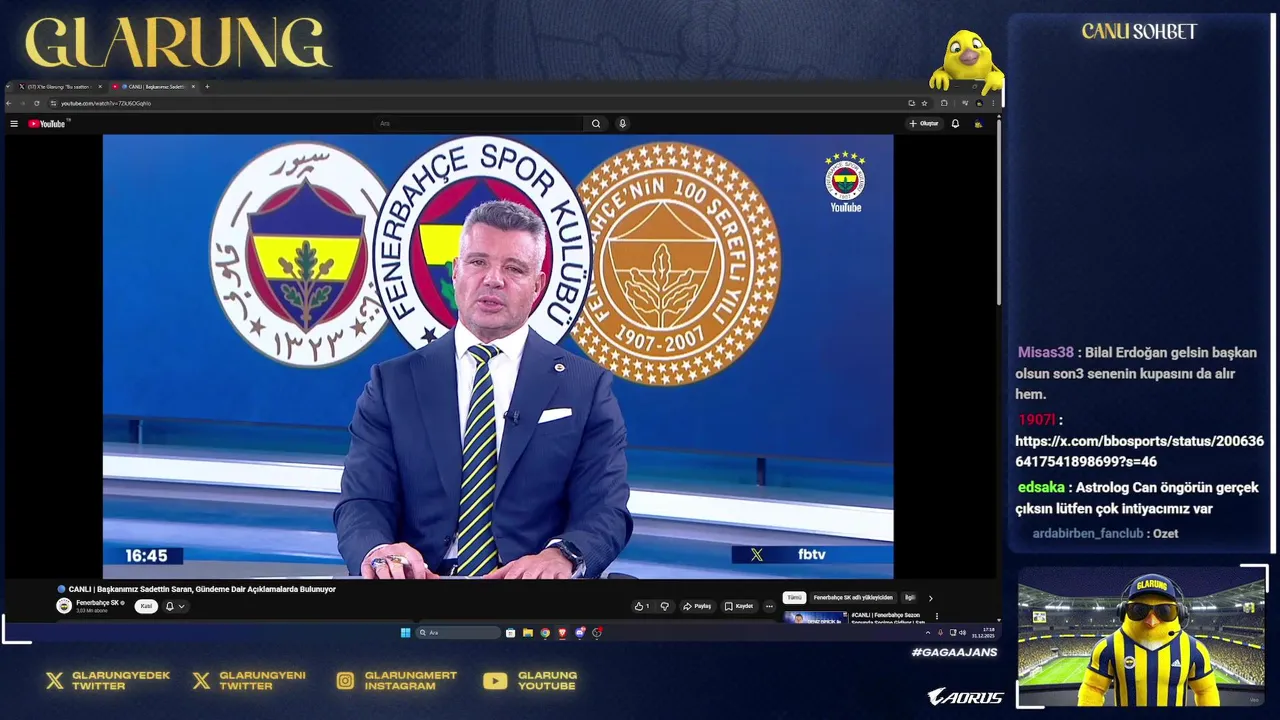Start YouTube voice search with microphone
The height and width of the screenshot is (720, 1280).
click(622, 124)
